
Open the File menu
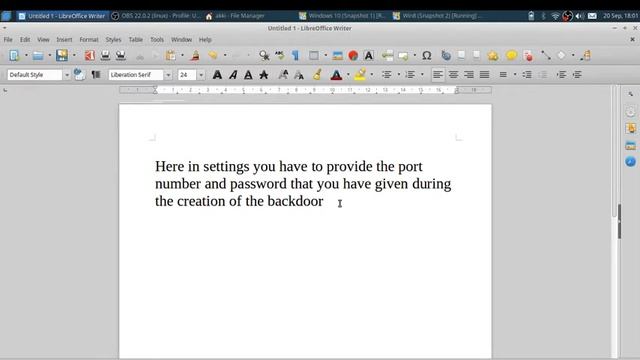pos(8,40)
